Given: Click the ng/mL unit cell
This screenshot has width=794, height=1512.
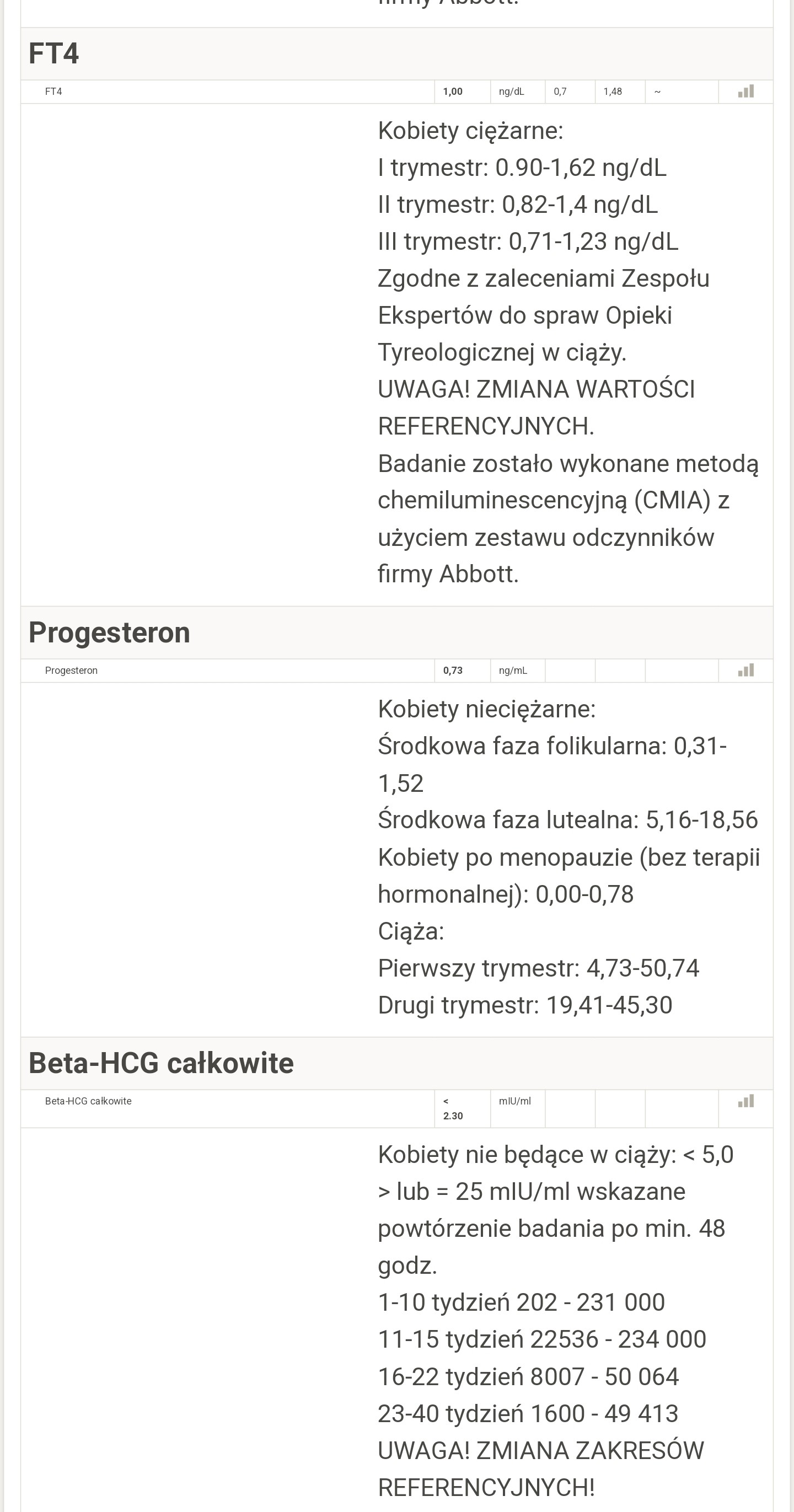Looking at the screenshot, I should 513,671.
